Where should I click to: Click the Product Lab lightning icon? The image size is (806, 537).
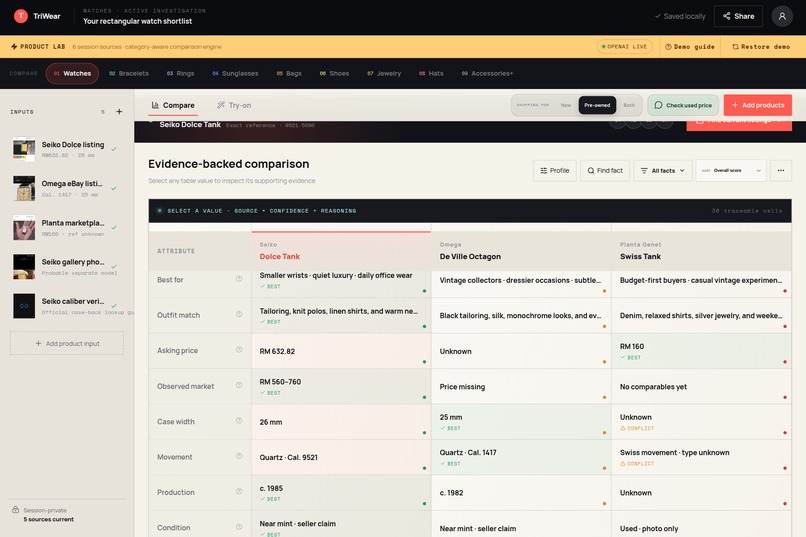(14, 46)
